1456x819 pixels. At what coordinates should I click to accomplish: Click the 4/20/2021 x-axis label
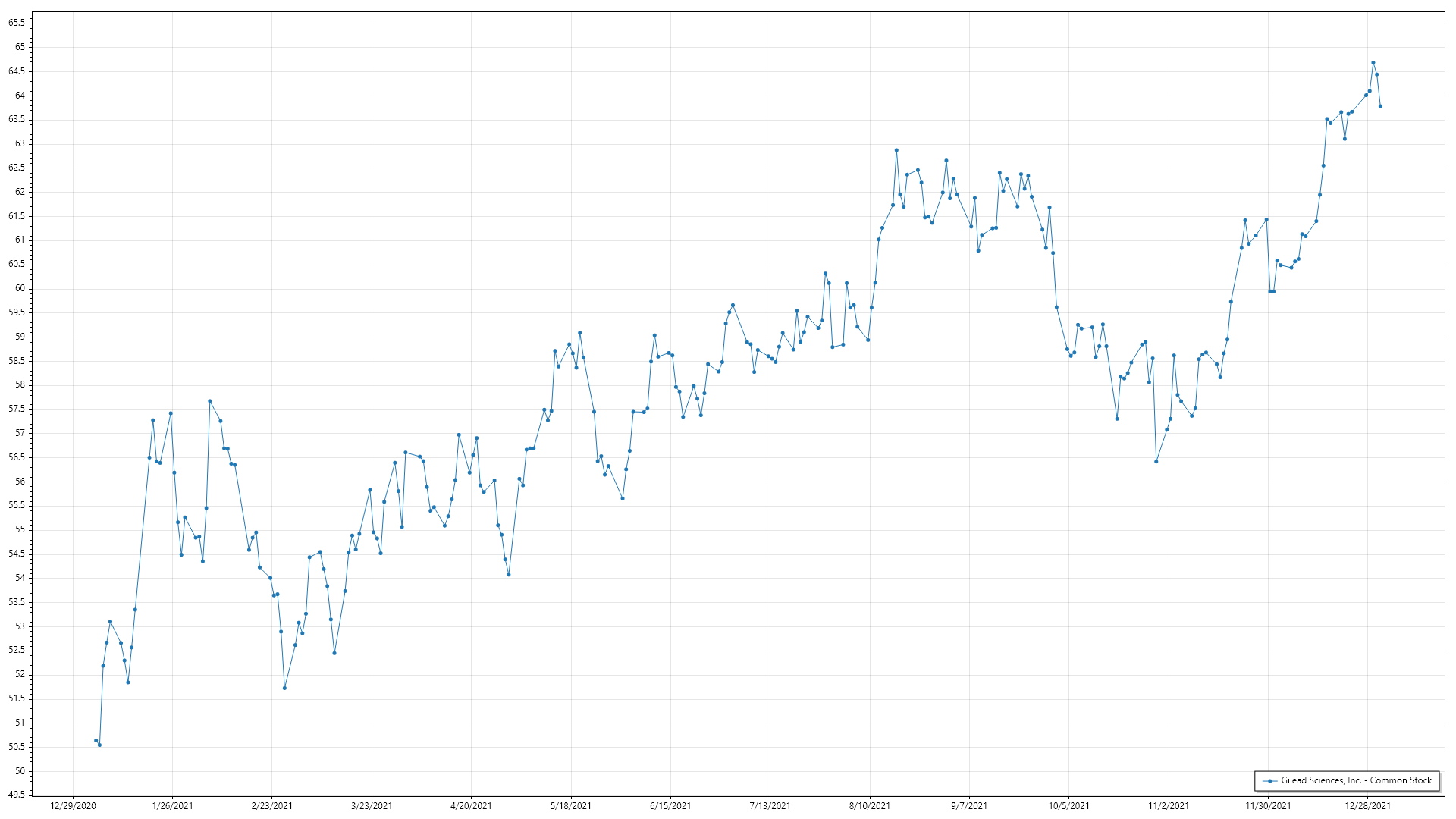pyautogui.click(x=471, y=806)
